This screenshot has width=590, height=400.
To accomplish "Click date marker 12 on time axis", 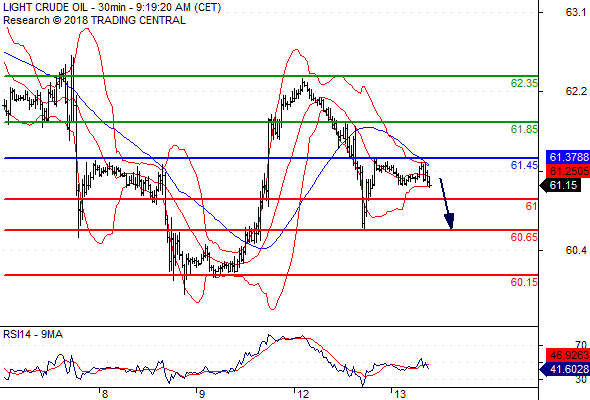I will 303,394.
